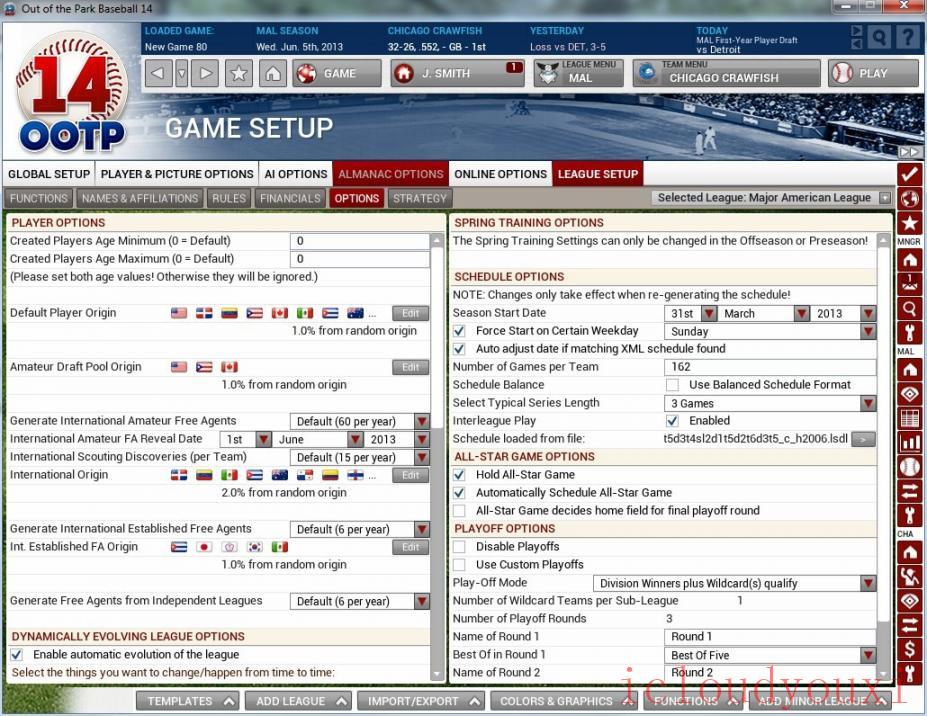
Task: Click Created Players Age Minimum input field
Action: 359,241
